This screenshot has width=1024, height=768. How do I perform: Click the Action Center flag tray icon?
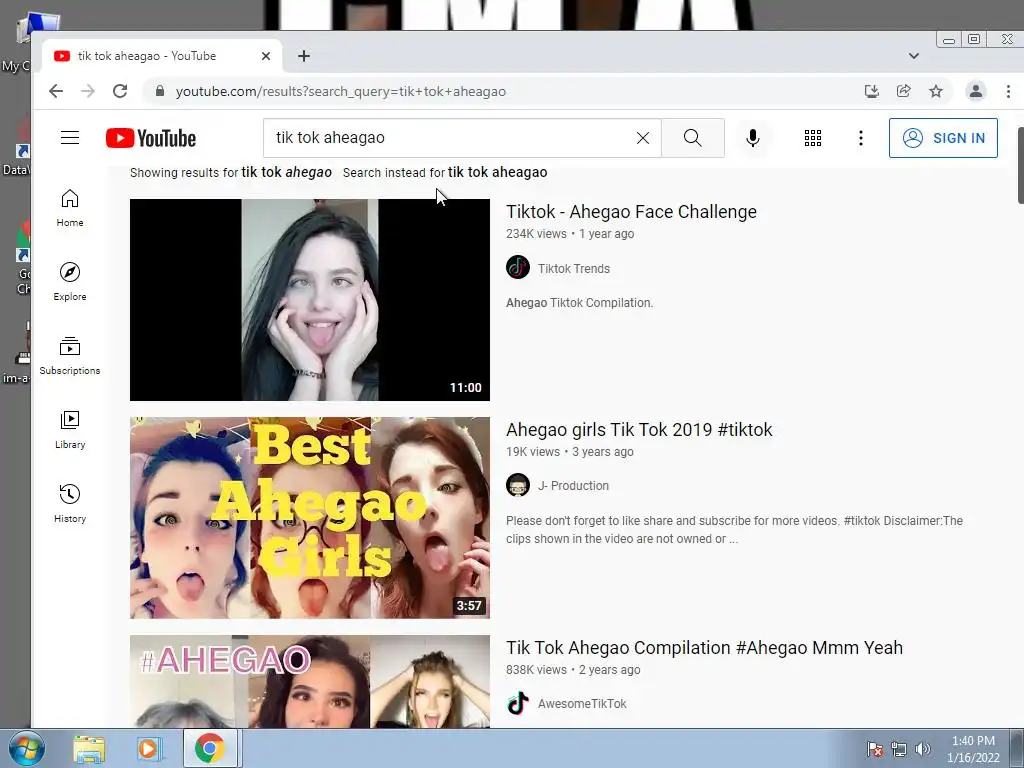[x=874, y=749]
